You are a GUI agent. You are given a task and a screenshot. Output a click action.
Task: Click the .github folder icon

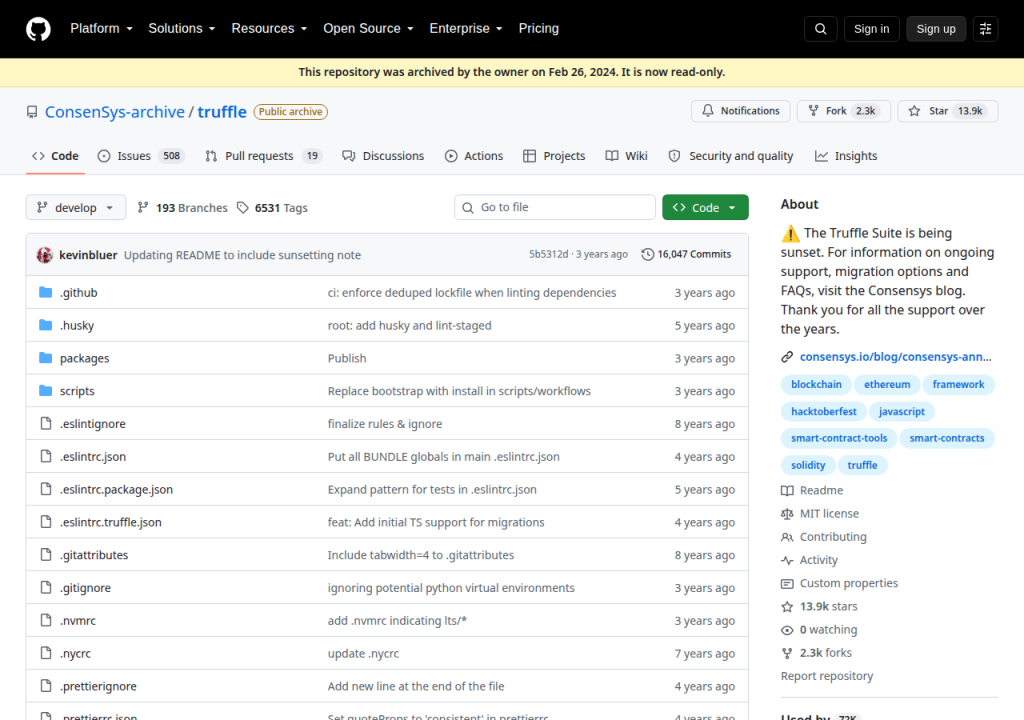(45, 292)
